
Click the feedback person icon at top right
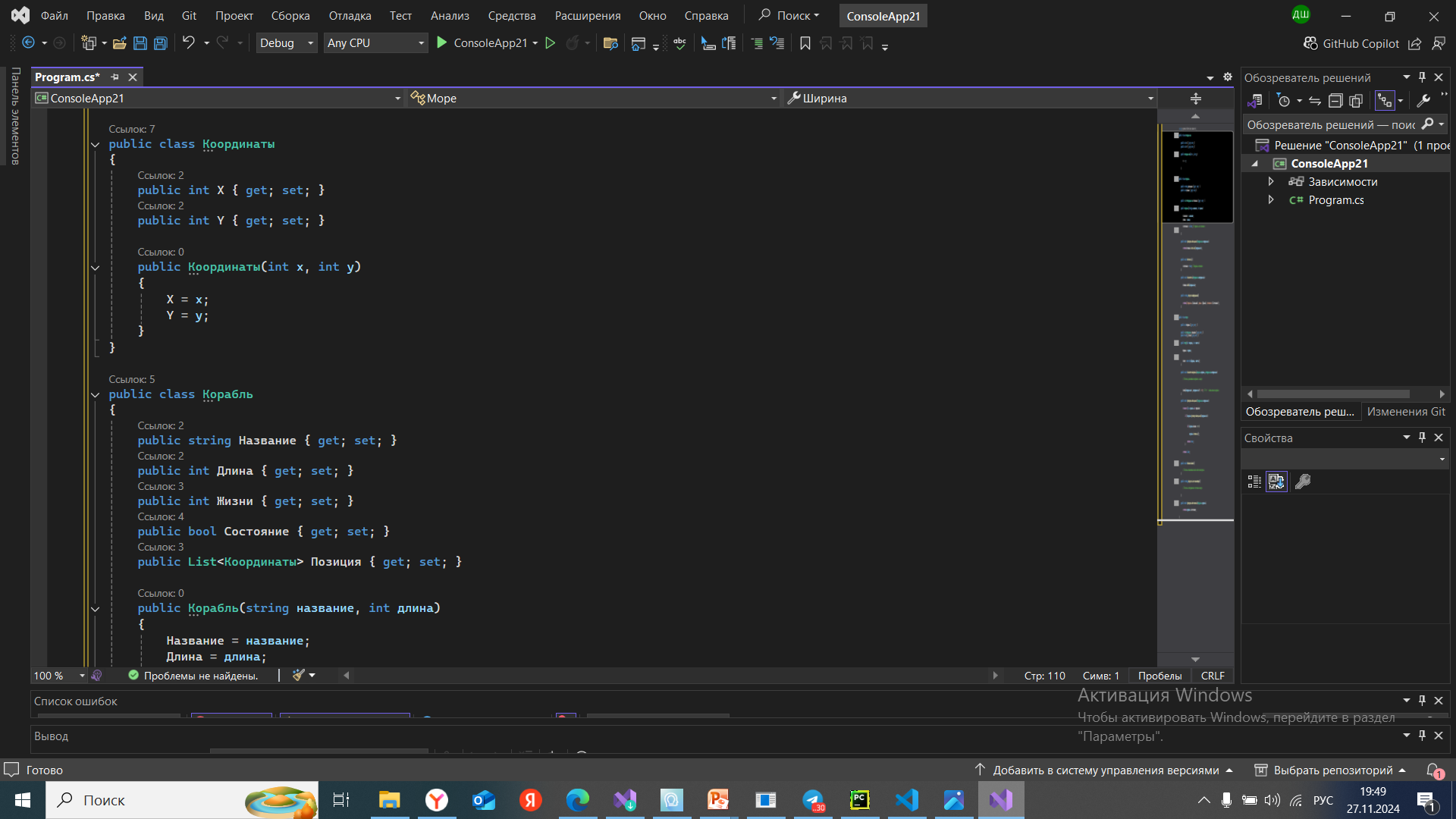(x=1439, y=44)
